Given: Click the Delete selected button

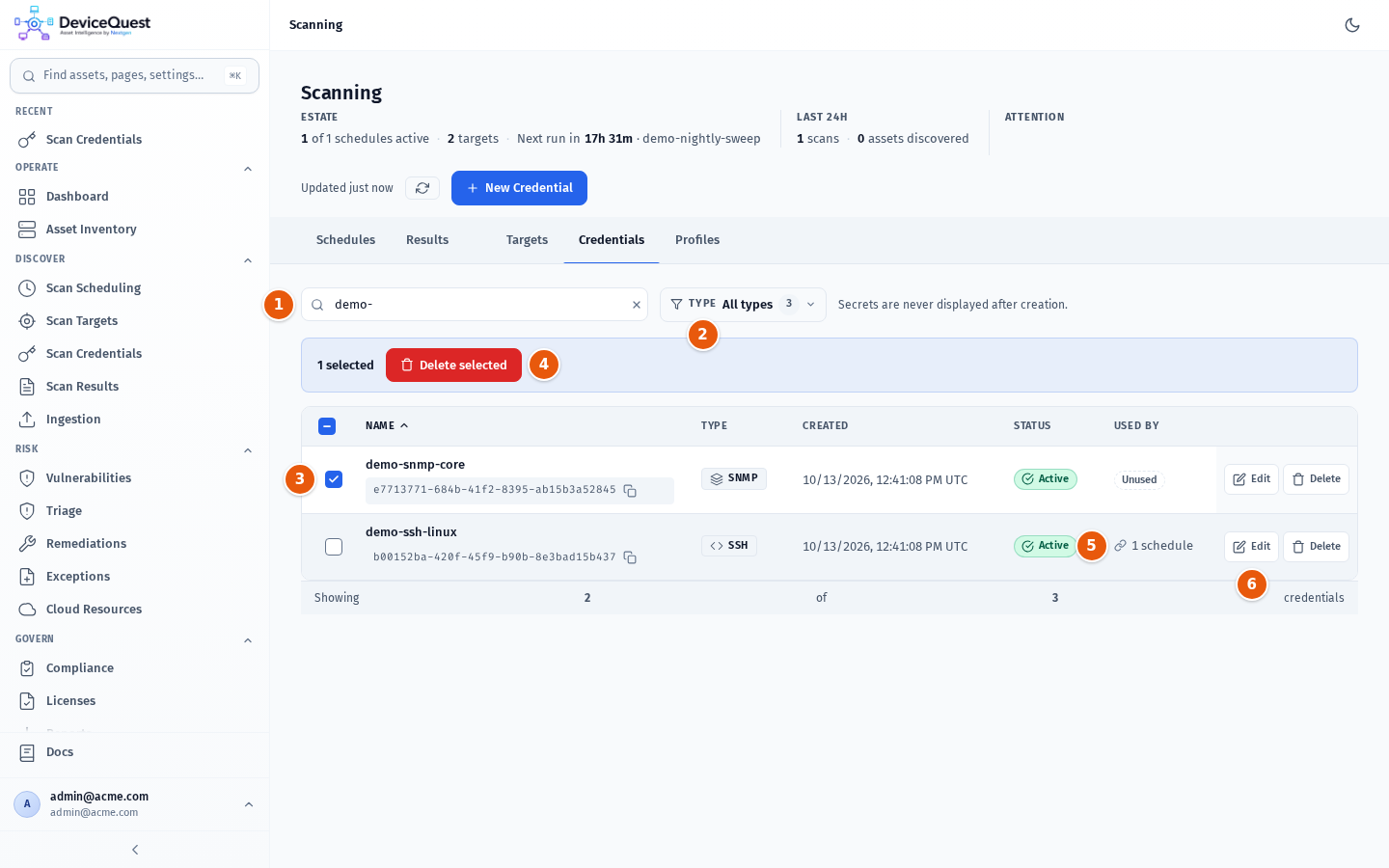Looking at the screenshot, I should coord(453,366).
